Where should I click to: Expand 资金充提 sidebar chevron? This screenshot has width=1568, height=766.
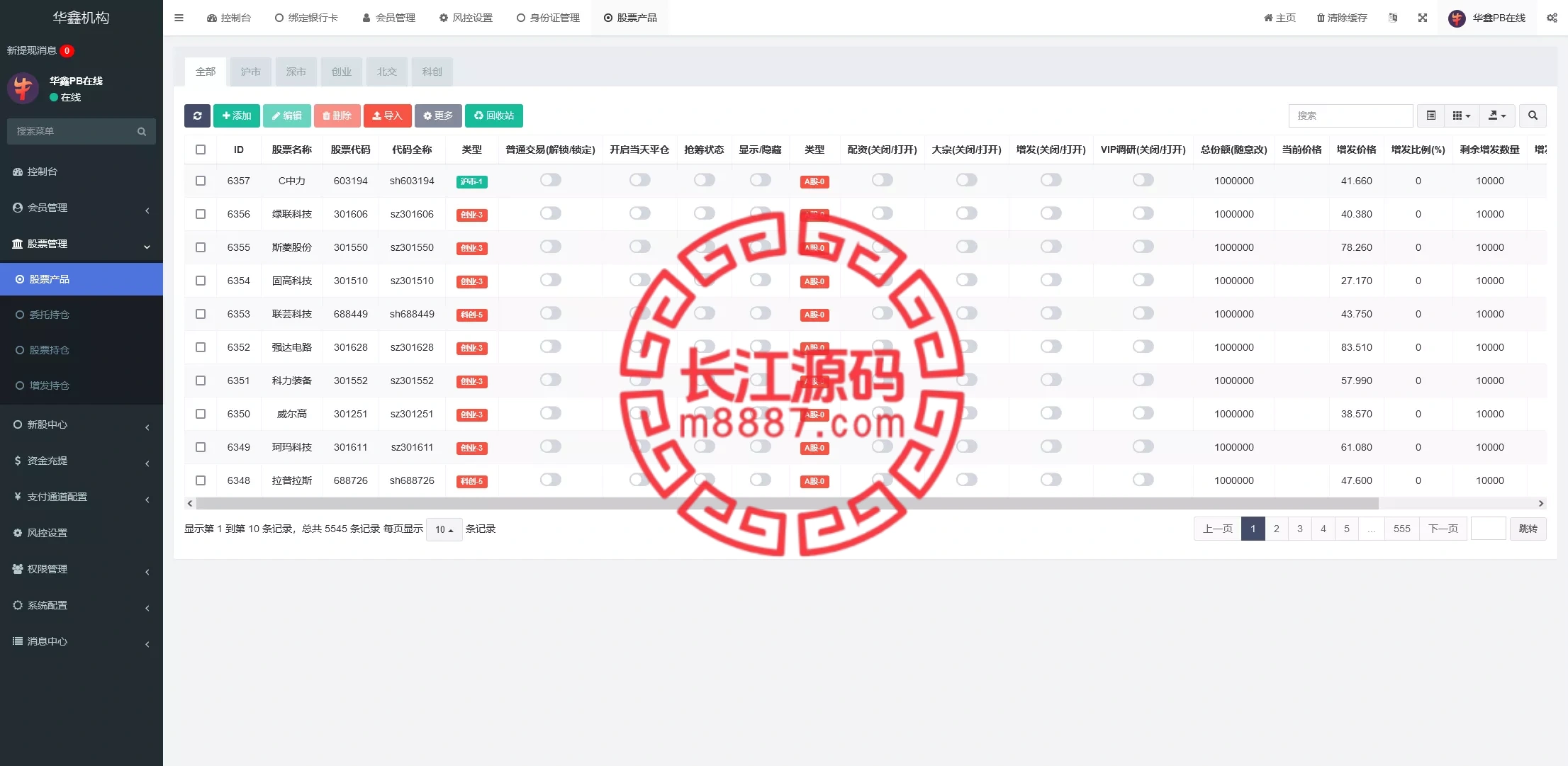click(147, 463)
